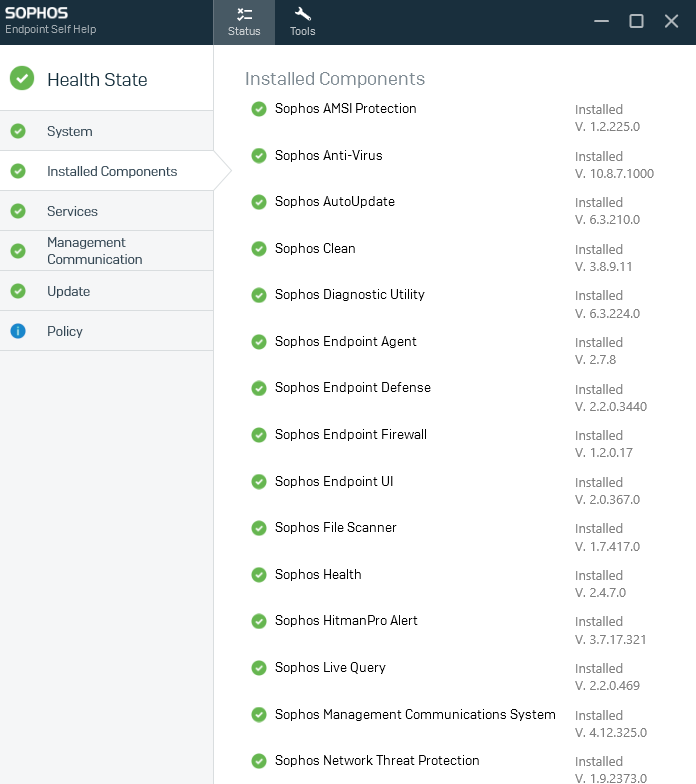Click version V. 2.7.8 text
Screen dimensions: 696x784
(x=595, y=360)
